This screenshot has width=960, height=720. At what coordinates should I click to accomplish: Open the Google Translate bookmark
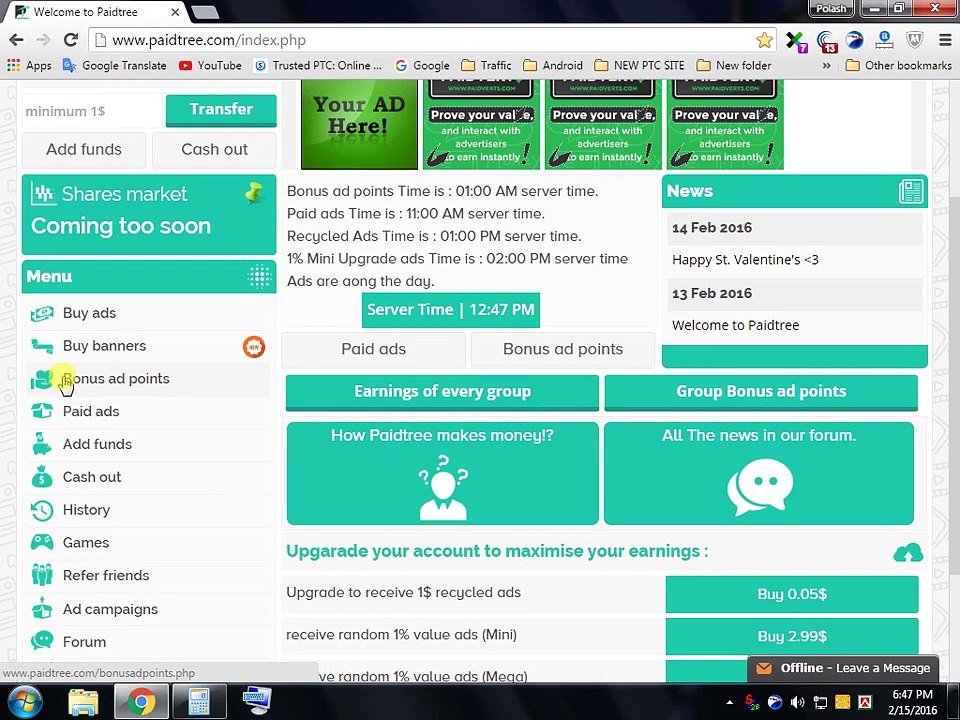click(x=115, y=66)
